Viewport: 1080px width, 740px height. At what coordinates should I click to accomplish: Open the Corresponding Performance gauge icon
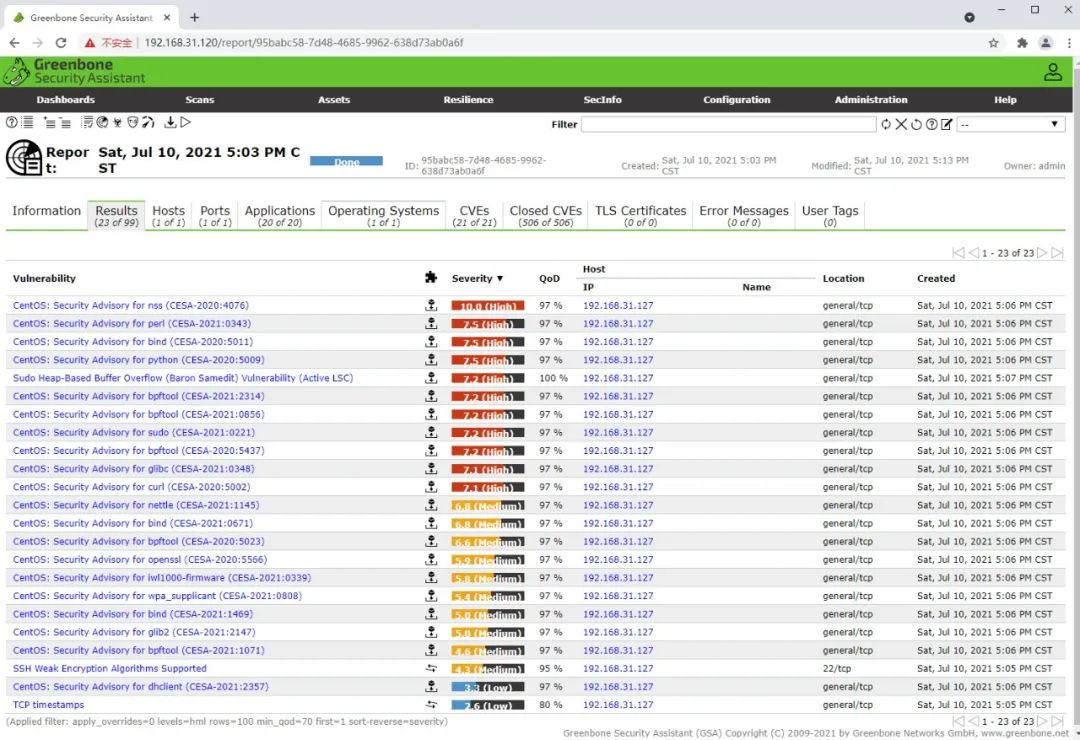click(148, 123)
